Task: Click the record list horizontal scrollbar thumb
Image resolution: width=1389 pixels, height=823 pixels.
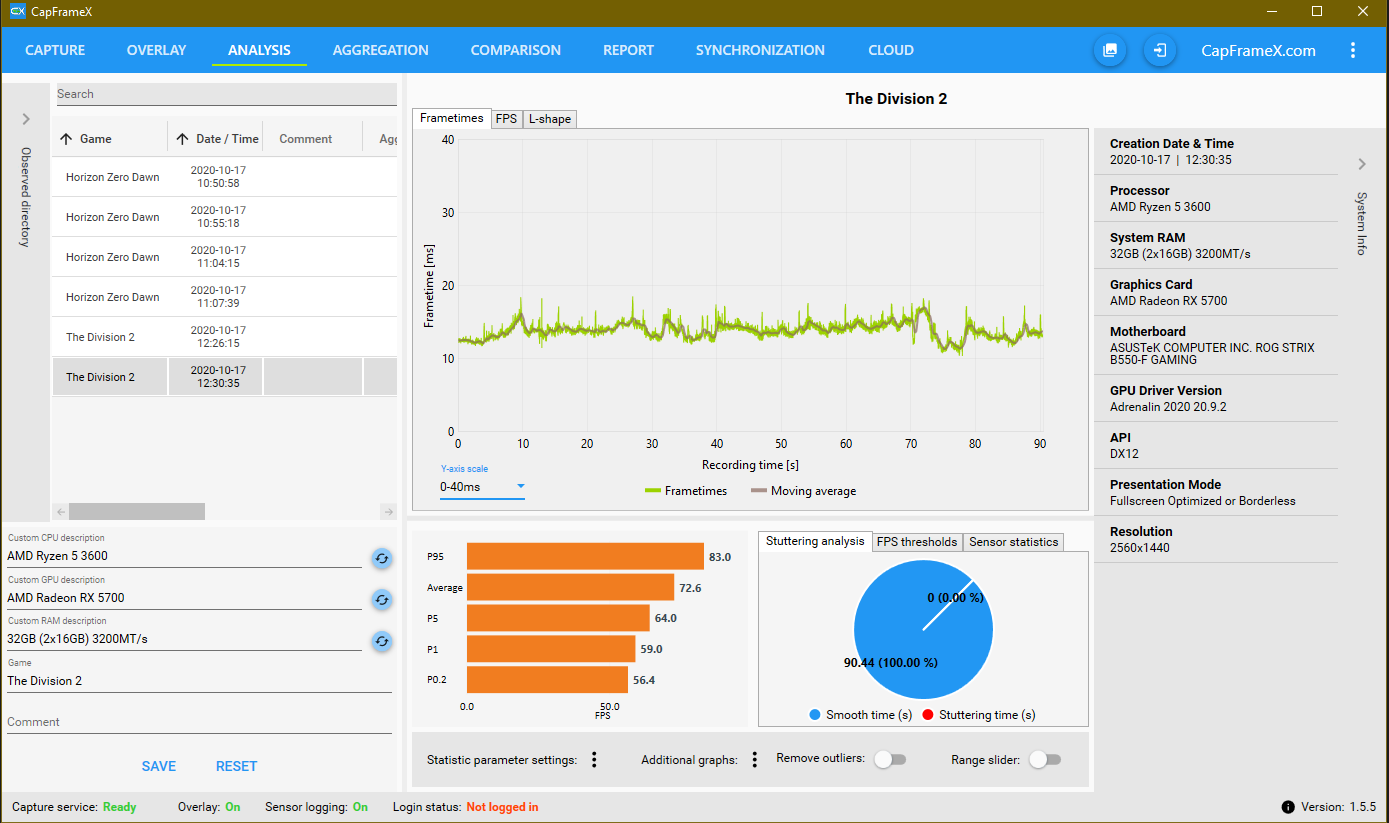Action: [x=137, y=511]
